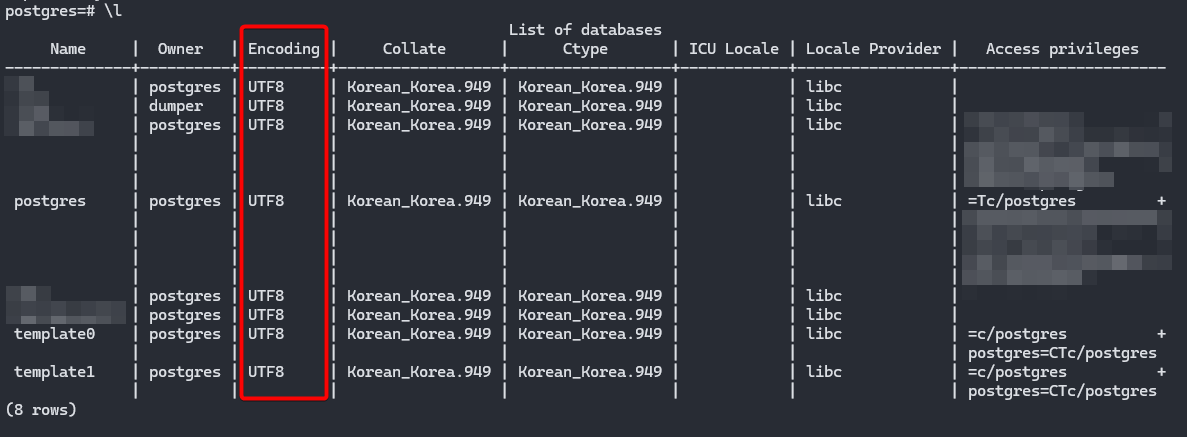1187x437 pixels.
Task: Click the Encoding column header
Action: point(284,49)
